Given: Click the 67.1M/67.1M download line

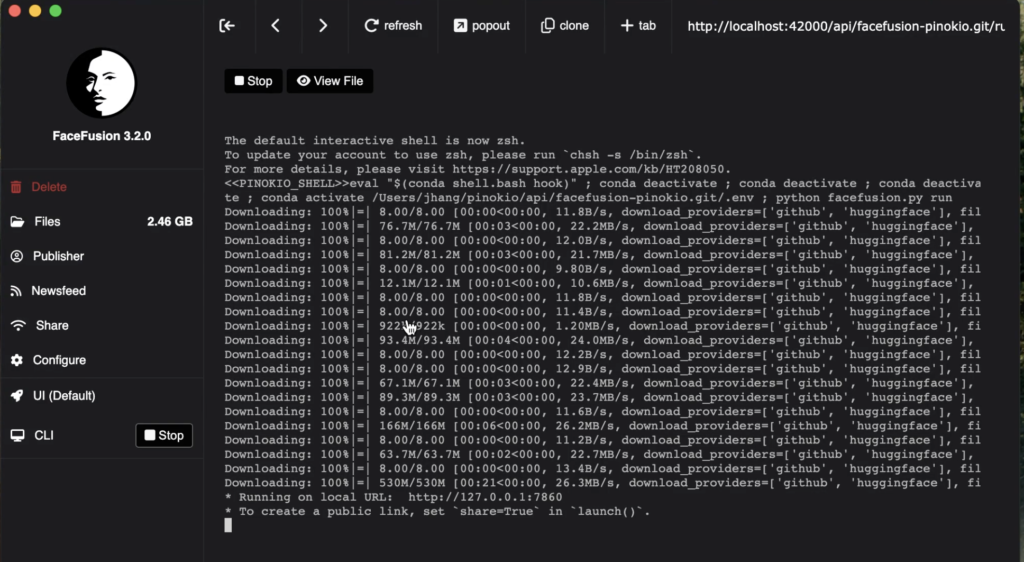Looking at the screenshot, I should click(599, 383).
